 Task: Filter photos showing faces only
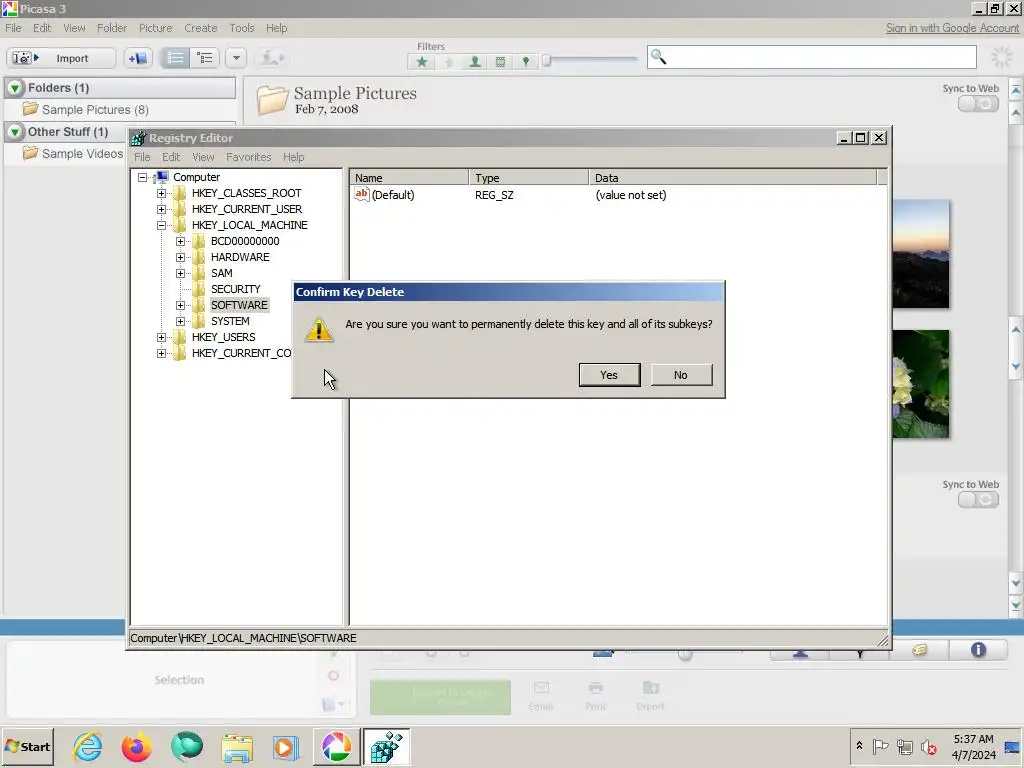pyautogui.click(x=475, y=62)
